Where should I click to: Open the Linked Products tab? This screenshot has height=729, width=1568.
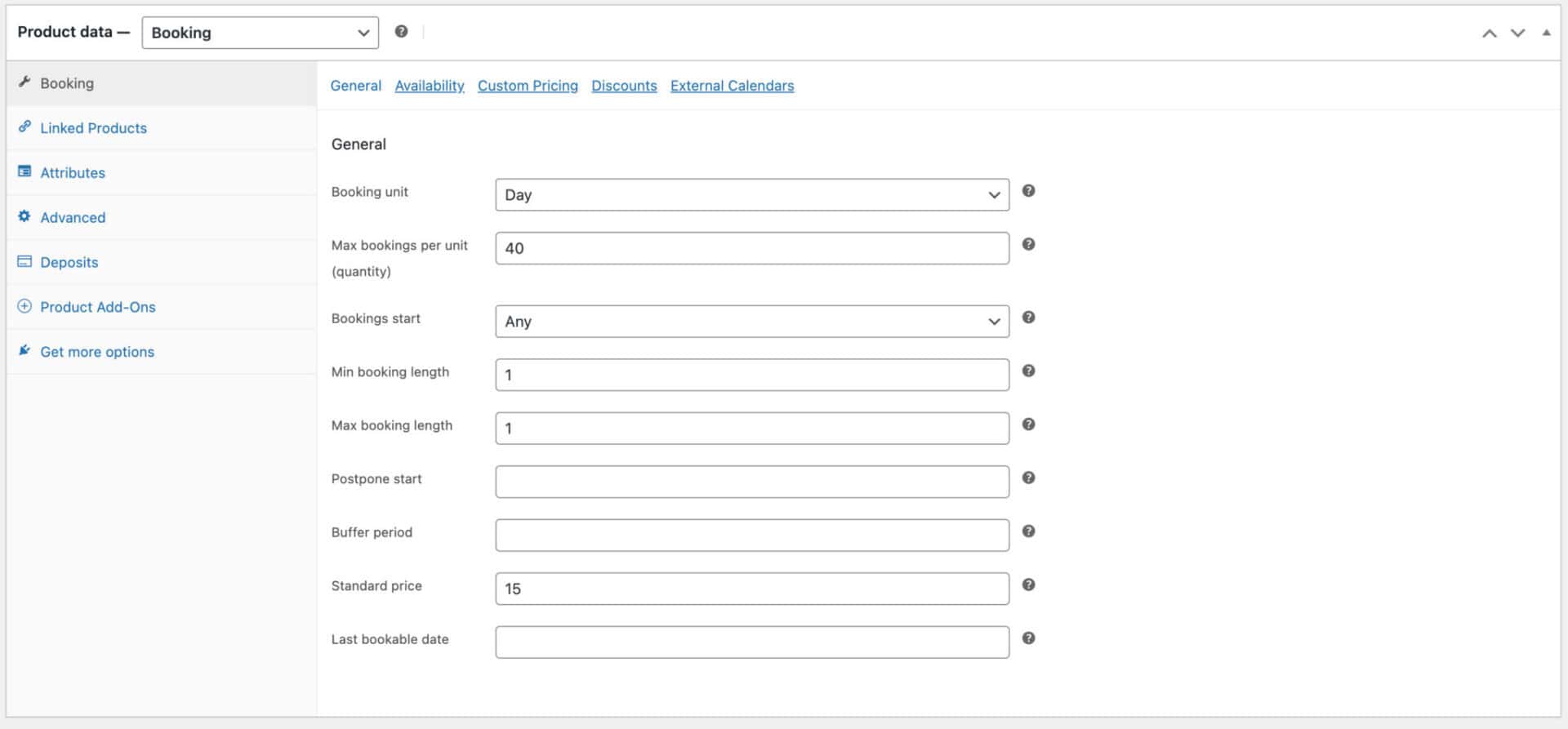click(x=162, y=128)
